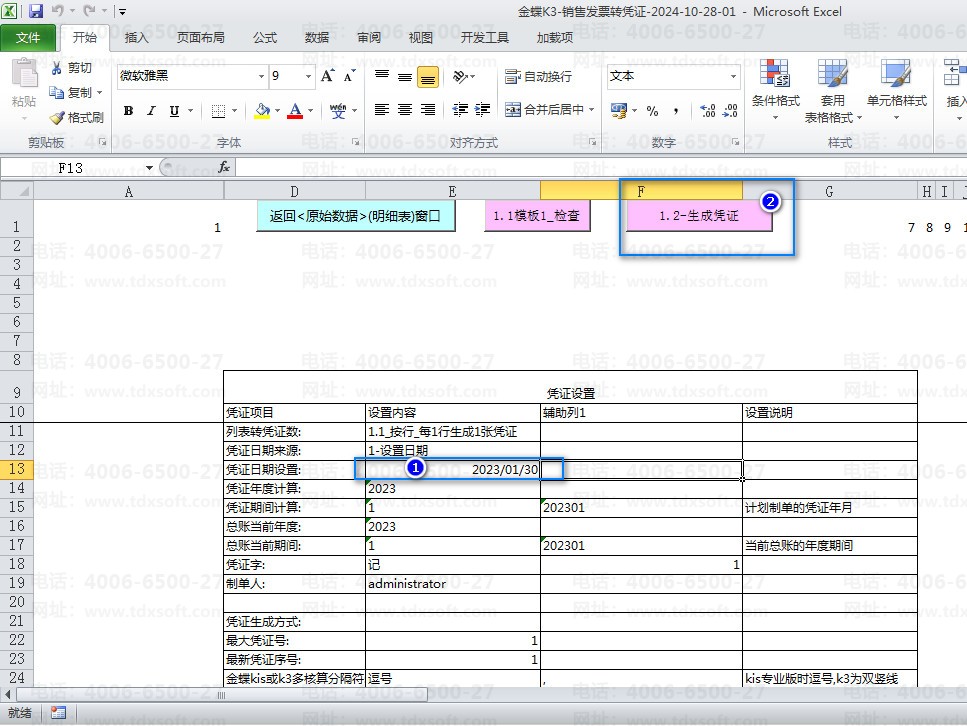Open Font group dialog launcher
The width and height of the screenshot is (967, 726).
tap(355, 142)
